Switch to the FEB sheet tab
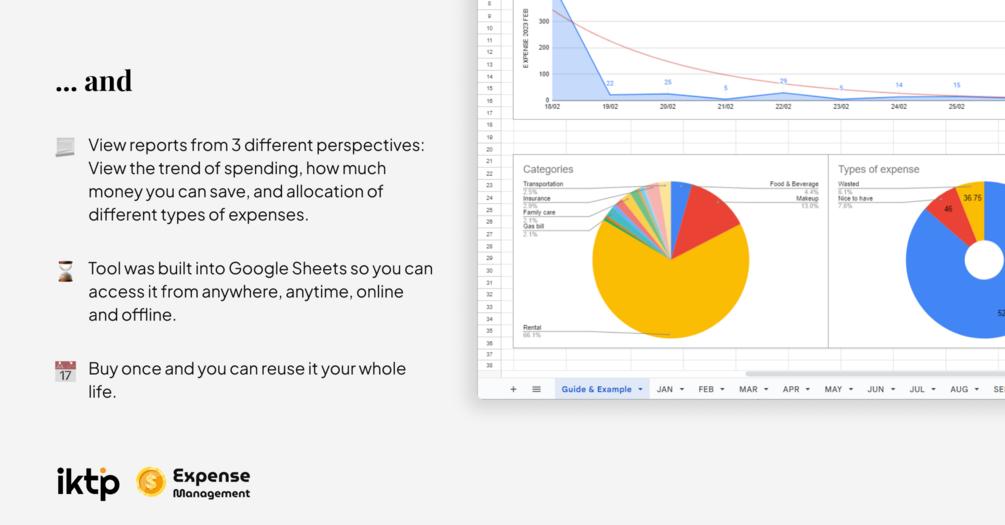 (706, 389)
